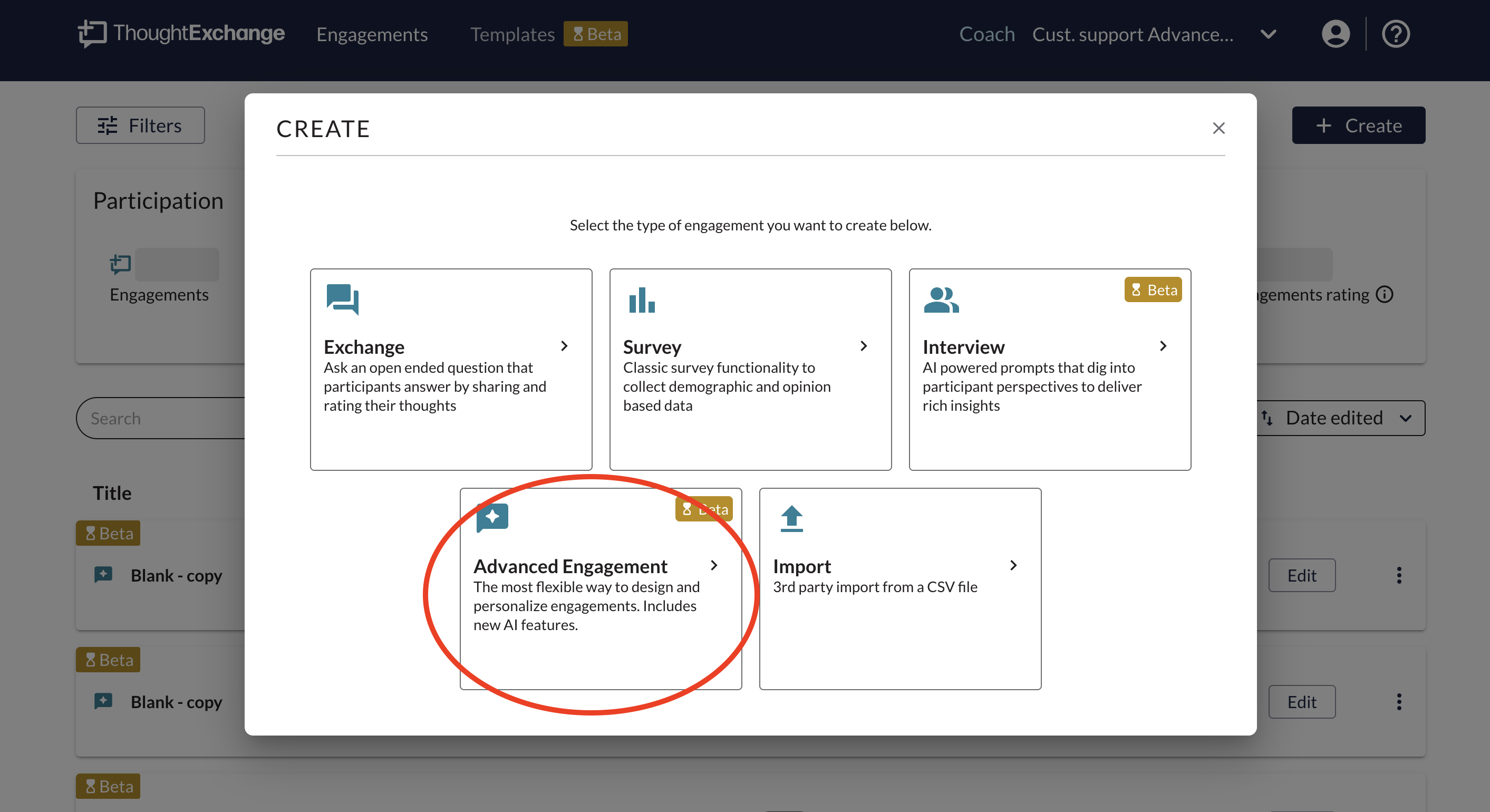This screenshot has width=1490, height=812.
Task: Click the sort arrows icon by Date edited
Action: pos(1267,418)
